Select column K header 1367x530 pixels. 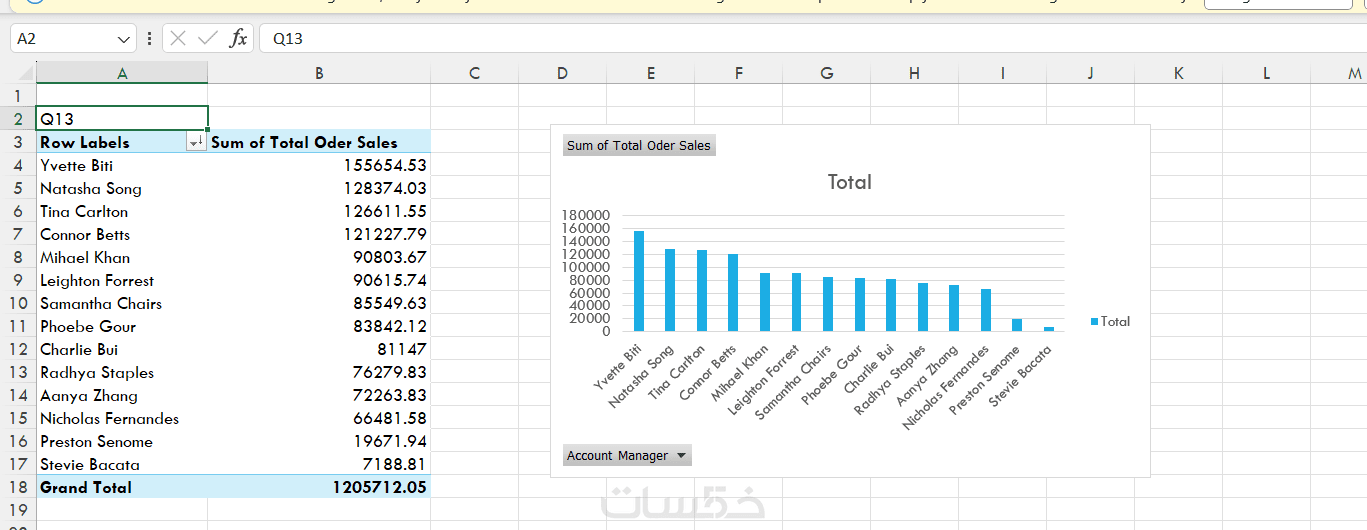pyautogui.click(x=1178, y=73)
